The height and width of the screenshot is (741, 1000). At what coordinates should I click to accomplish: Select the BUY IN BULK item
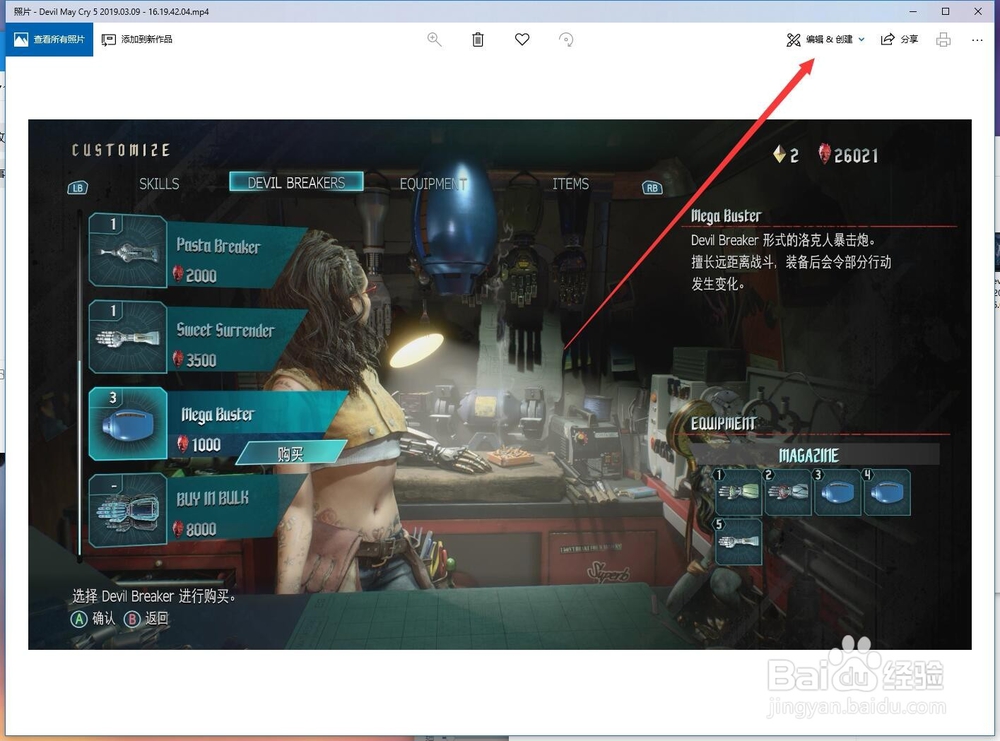[198, 511]
